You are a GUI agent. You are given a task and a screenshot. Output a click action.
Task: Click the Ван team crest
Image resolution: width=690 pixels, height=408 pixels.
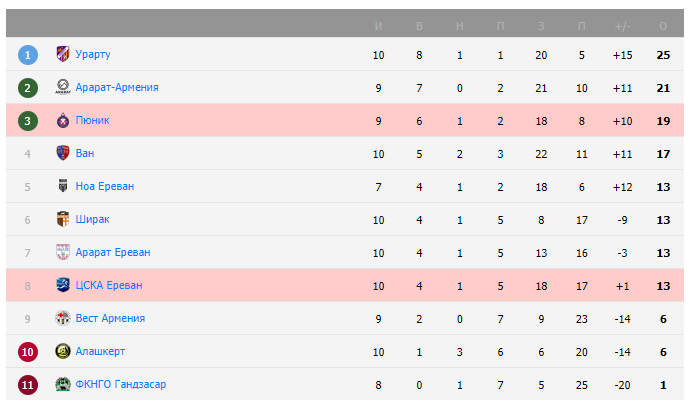coord(62,153)
